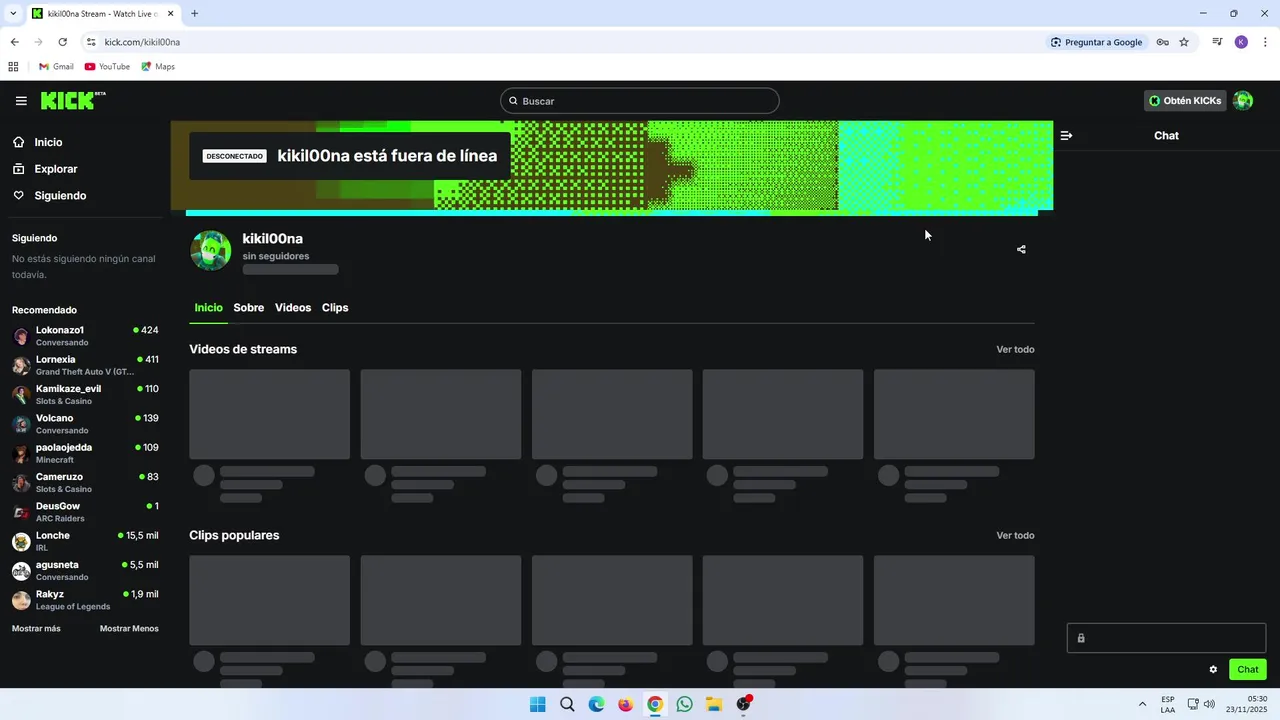
Task: Open password manager key icon
Action: 1162,42
